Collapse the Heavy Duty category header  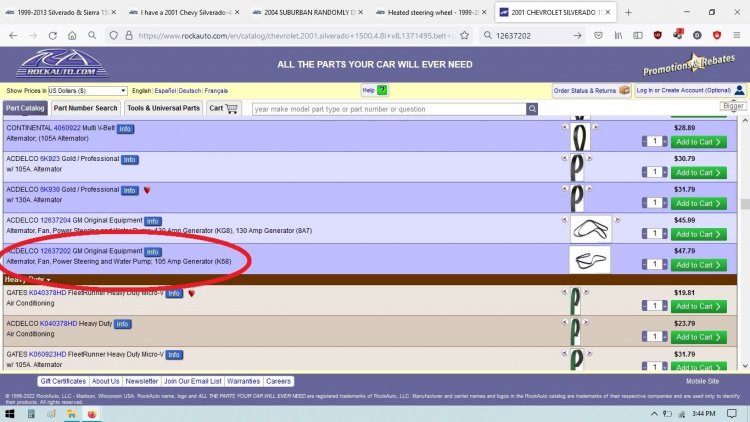click(x=27, y=279)
